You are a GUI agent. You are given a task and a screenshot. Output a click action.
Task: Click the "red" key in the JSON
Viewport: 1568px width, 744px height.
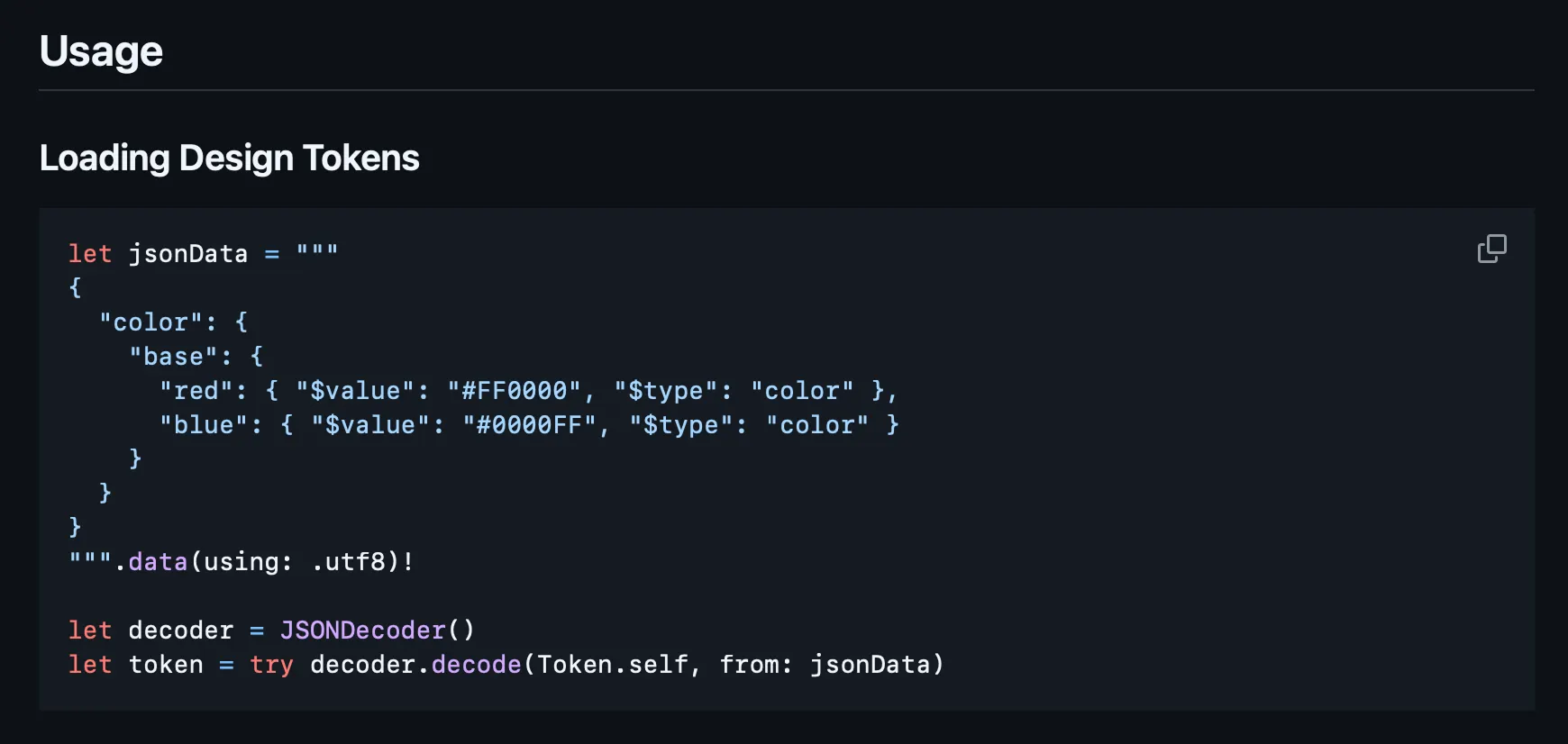[x=196, y=391]
